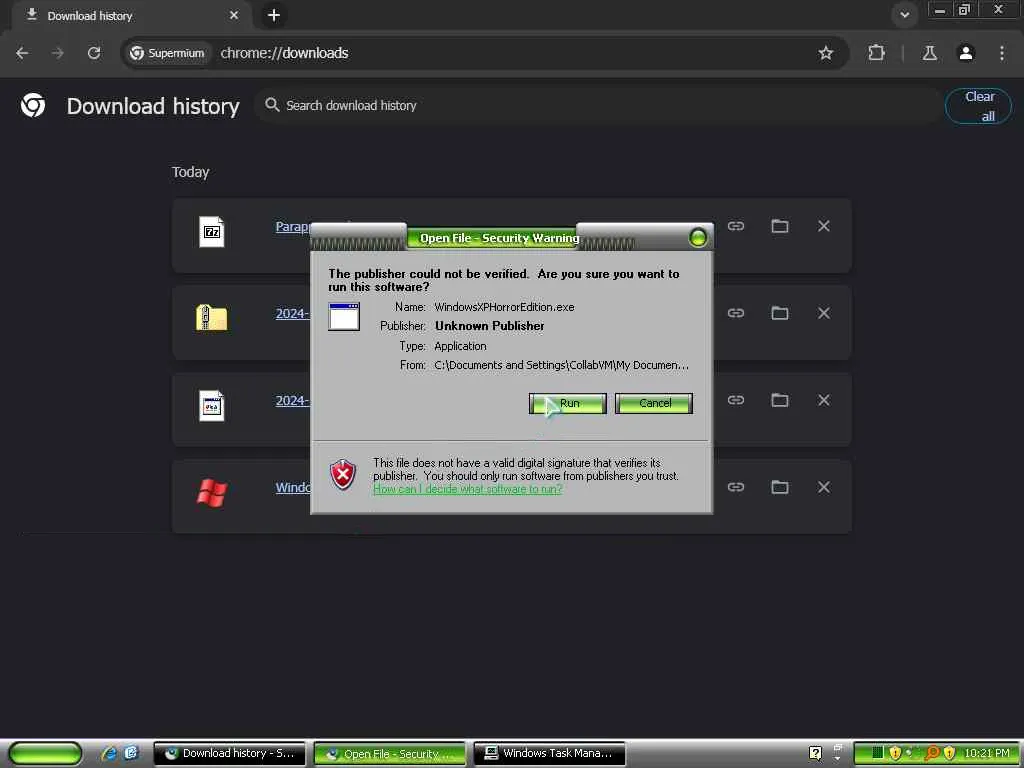The height and width of the screenshot is (768, 1024).
Task: Click the exe document icon in third row
Action: click(x=212, y=406)
